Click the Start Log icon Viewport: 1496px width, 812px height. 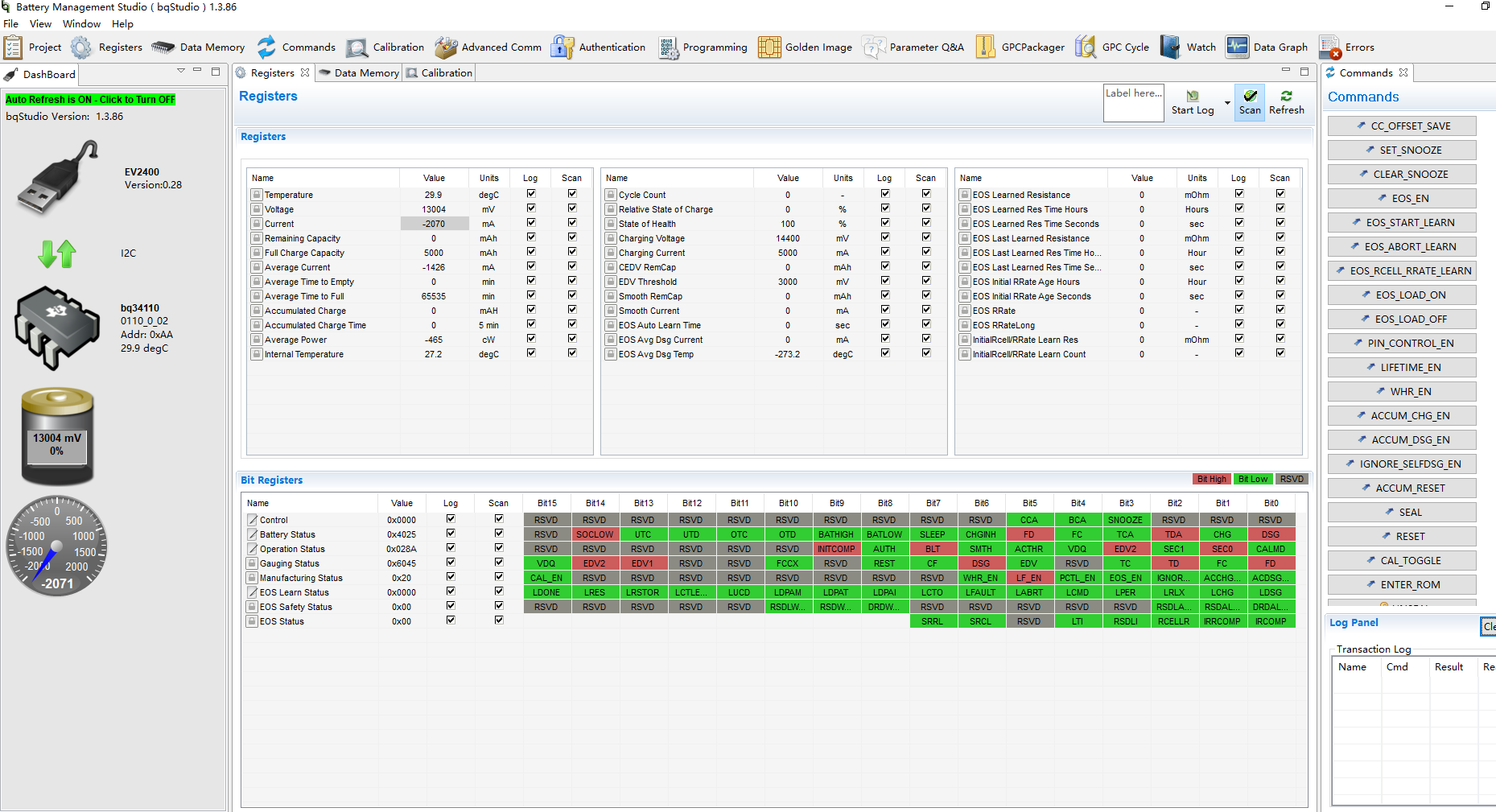coord(1193,96)
